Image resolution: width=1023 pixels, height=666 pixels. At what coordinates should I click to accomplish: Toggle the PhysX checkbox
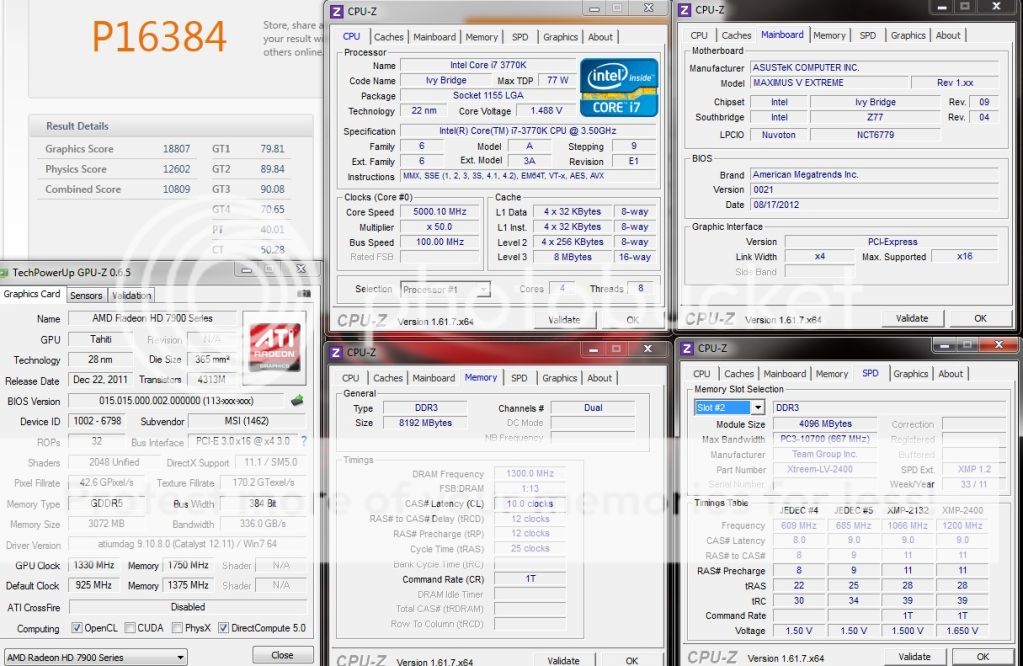click(178, 629)
